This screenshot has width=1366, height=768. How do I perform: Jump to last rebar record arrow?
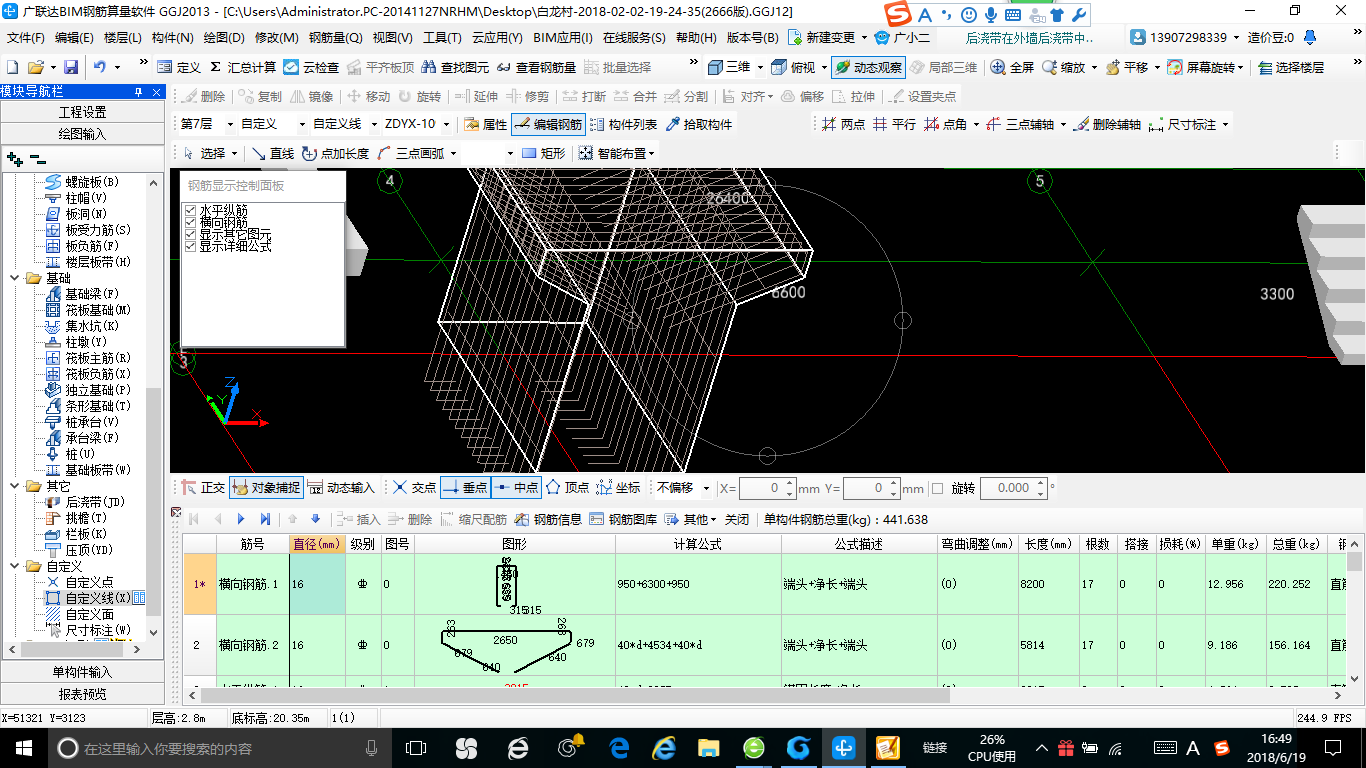click(265, 519)
